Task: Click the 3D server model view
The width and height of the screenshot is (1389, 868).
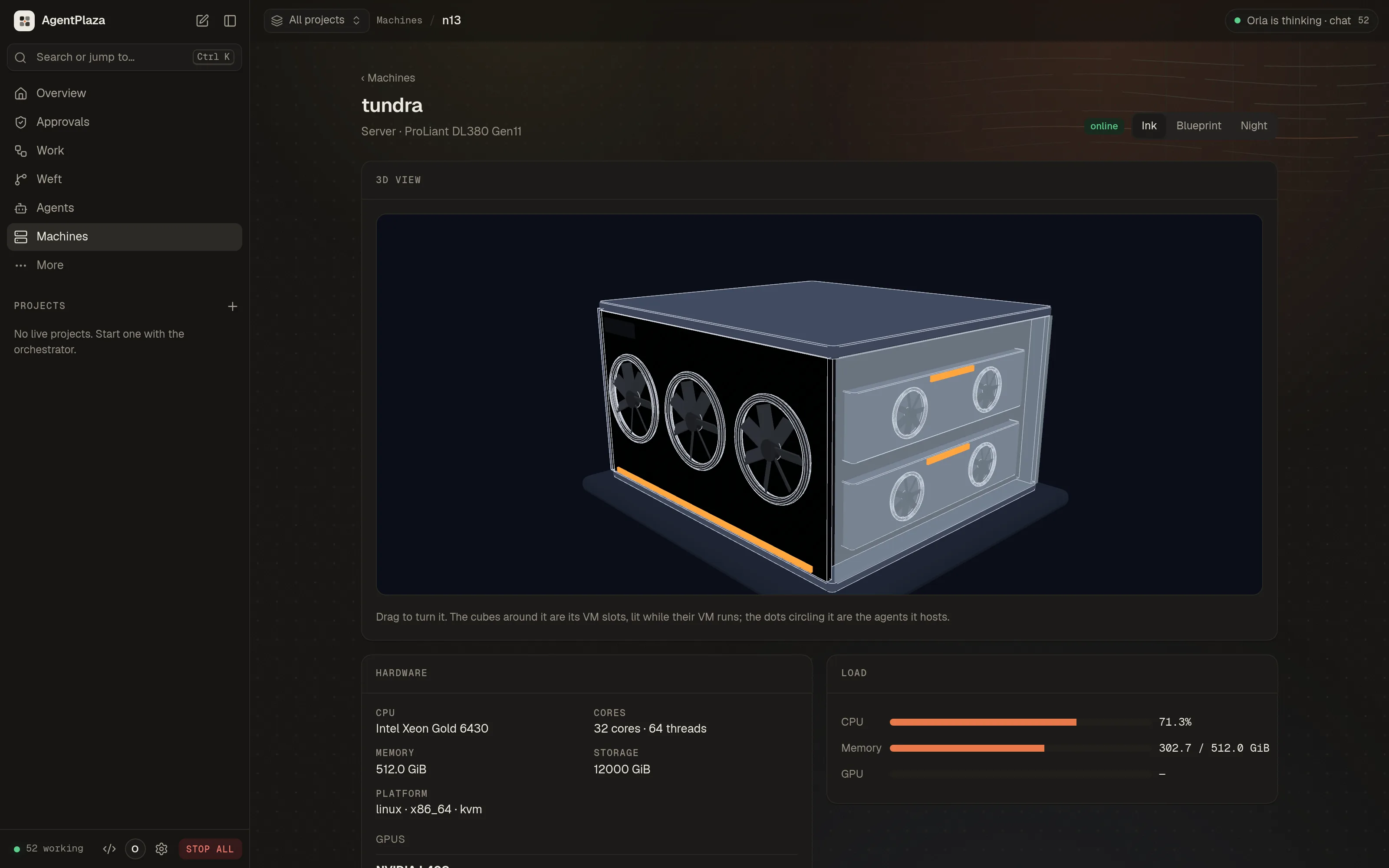Action: click(x=819, y=404)
